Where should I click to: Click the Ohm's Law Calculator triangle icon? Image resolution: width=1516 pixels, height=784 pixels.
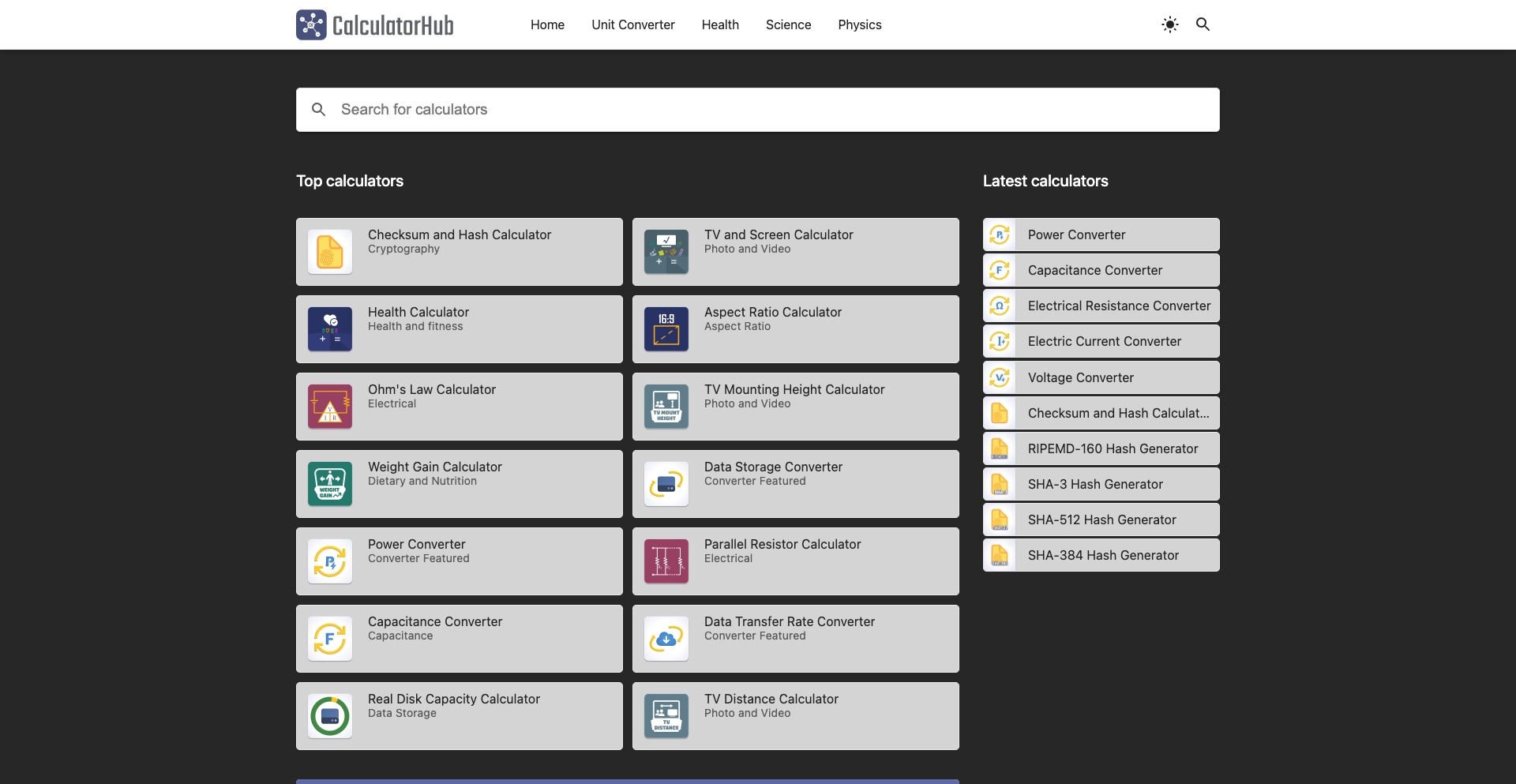pos(329,406)
